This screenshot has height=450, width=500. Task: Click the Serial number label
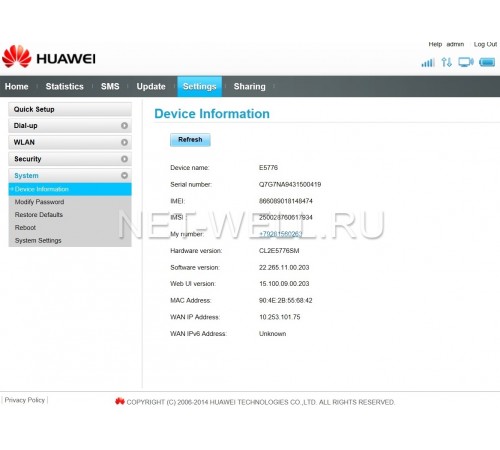pyautogui.click(x=191, y=184)
